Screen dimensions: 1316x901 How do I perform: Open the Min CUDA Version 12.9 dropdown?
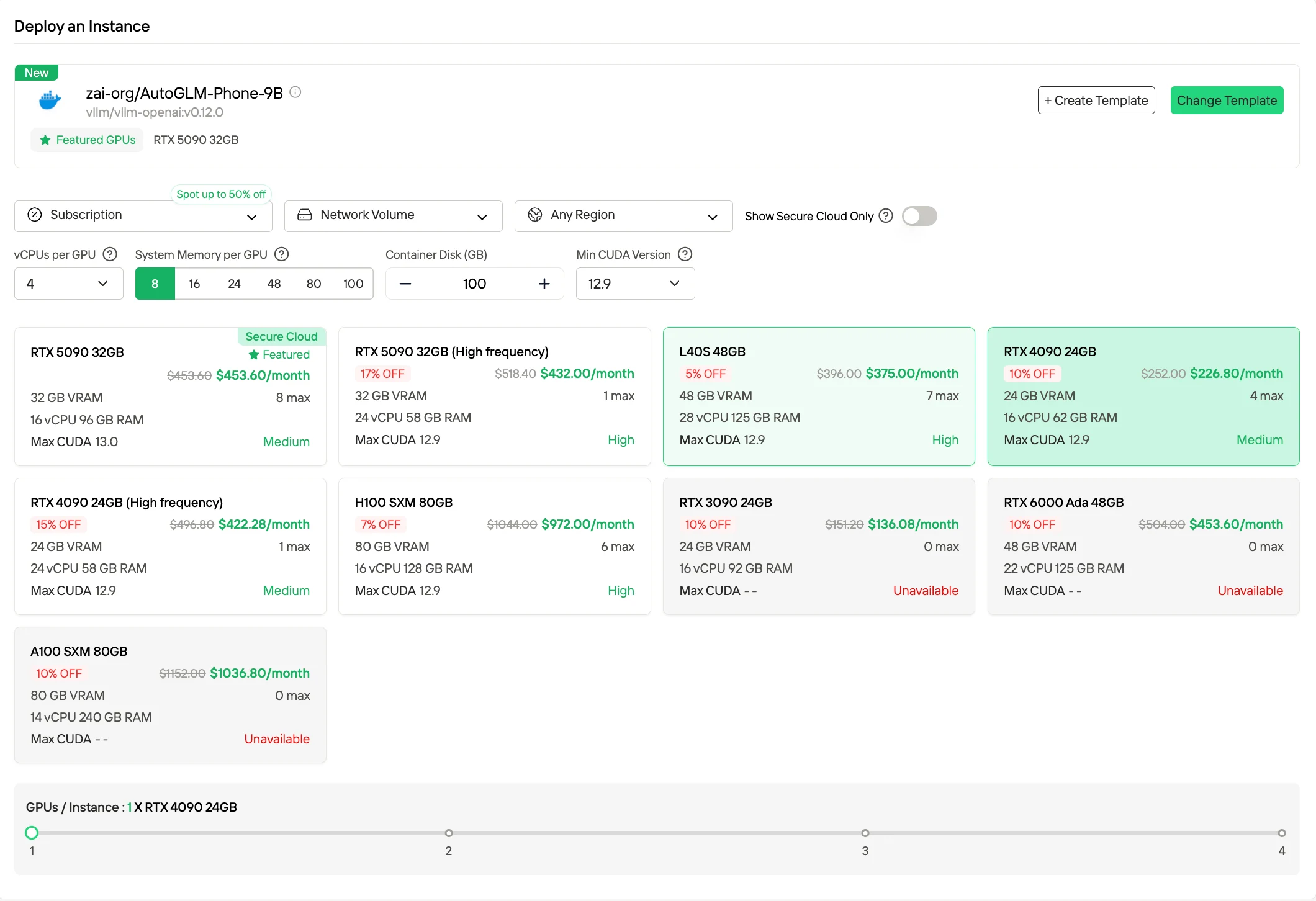pyautogui.click(x=635, y=284)
